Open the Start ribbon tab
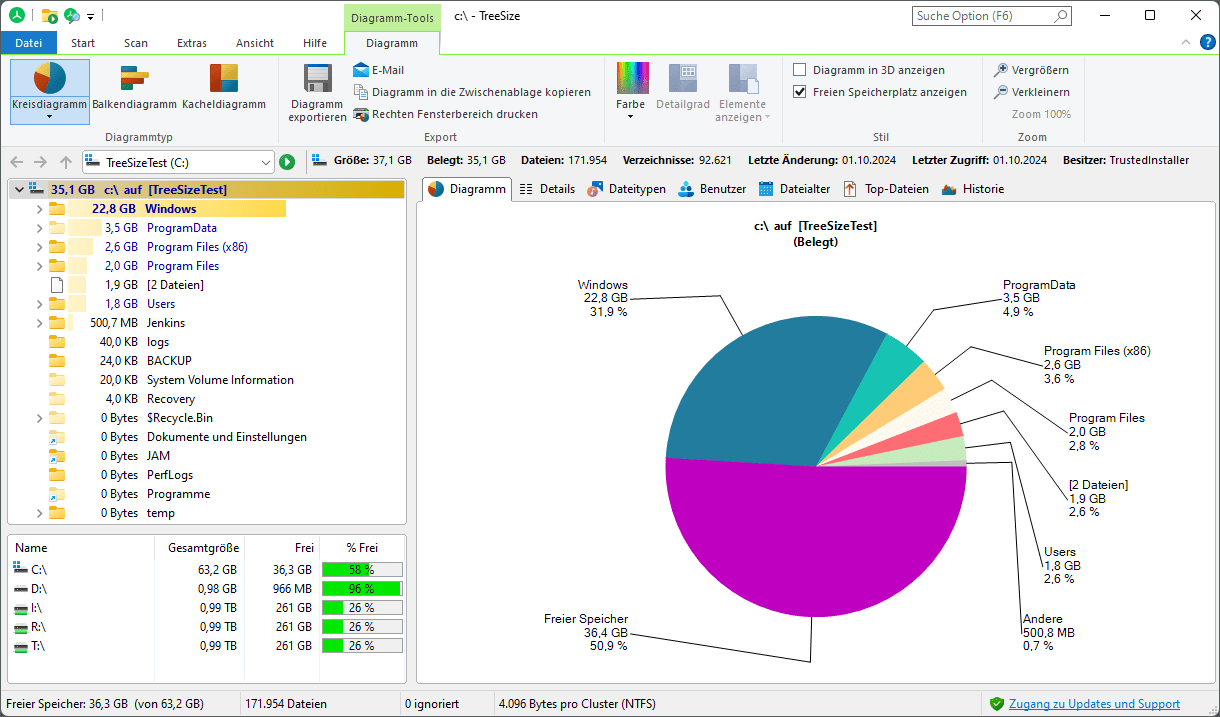Screen dimensions: 1220x717 coord(82,42)
